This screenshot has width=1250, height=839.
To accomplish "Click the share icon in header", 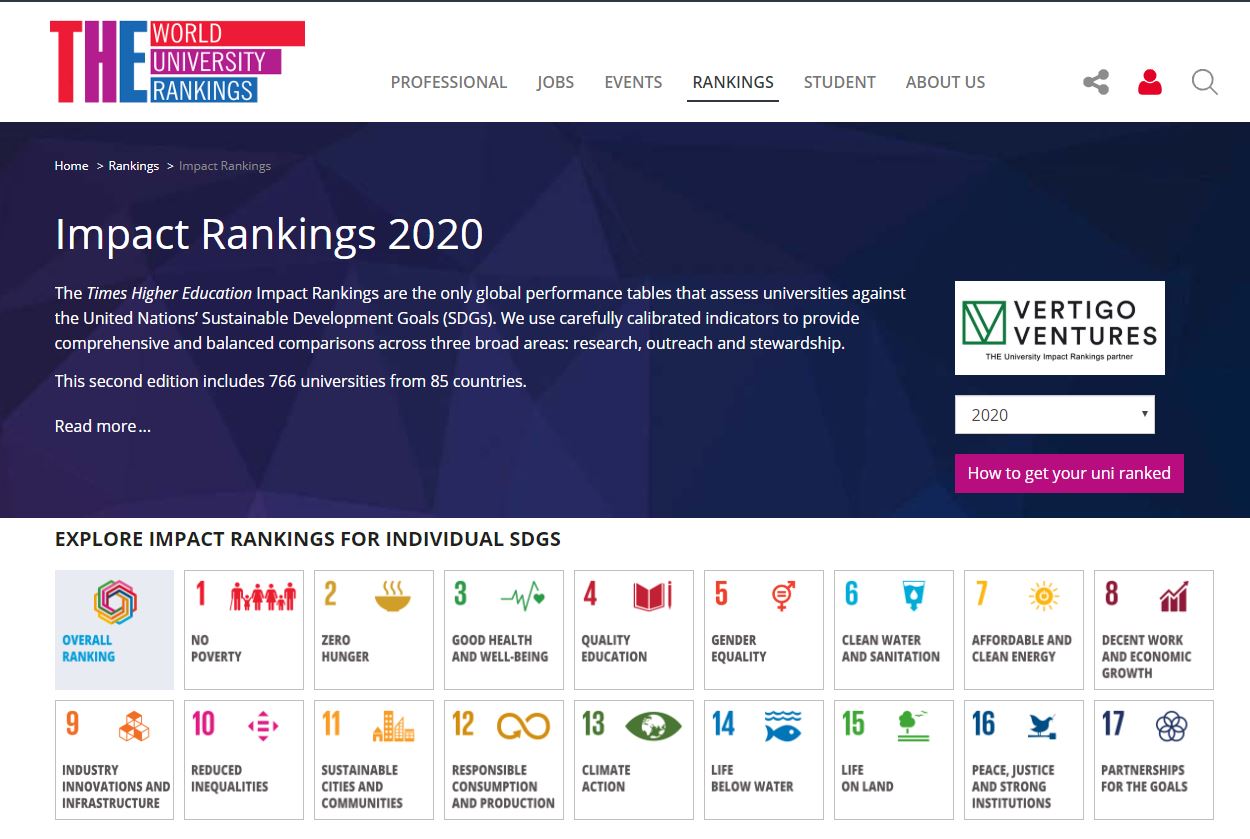I will tap(1096, 82).
